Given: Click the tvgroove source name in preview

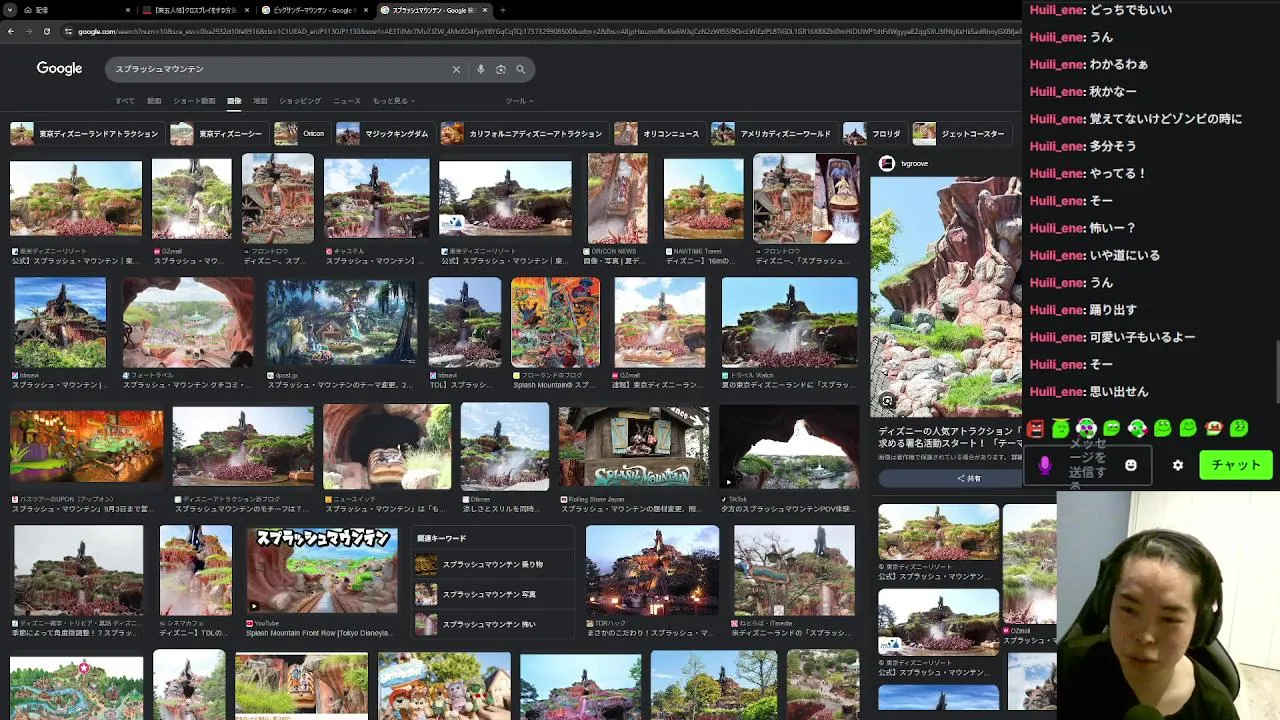Looking at the screenshot, I should 914,163.
